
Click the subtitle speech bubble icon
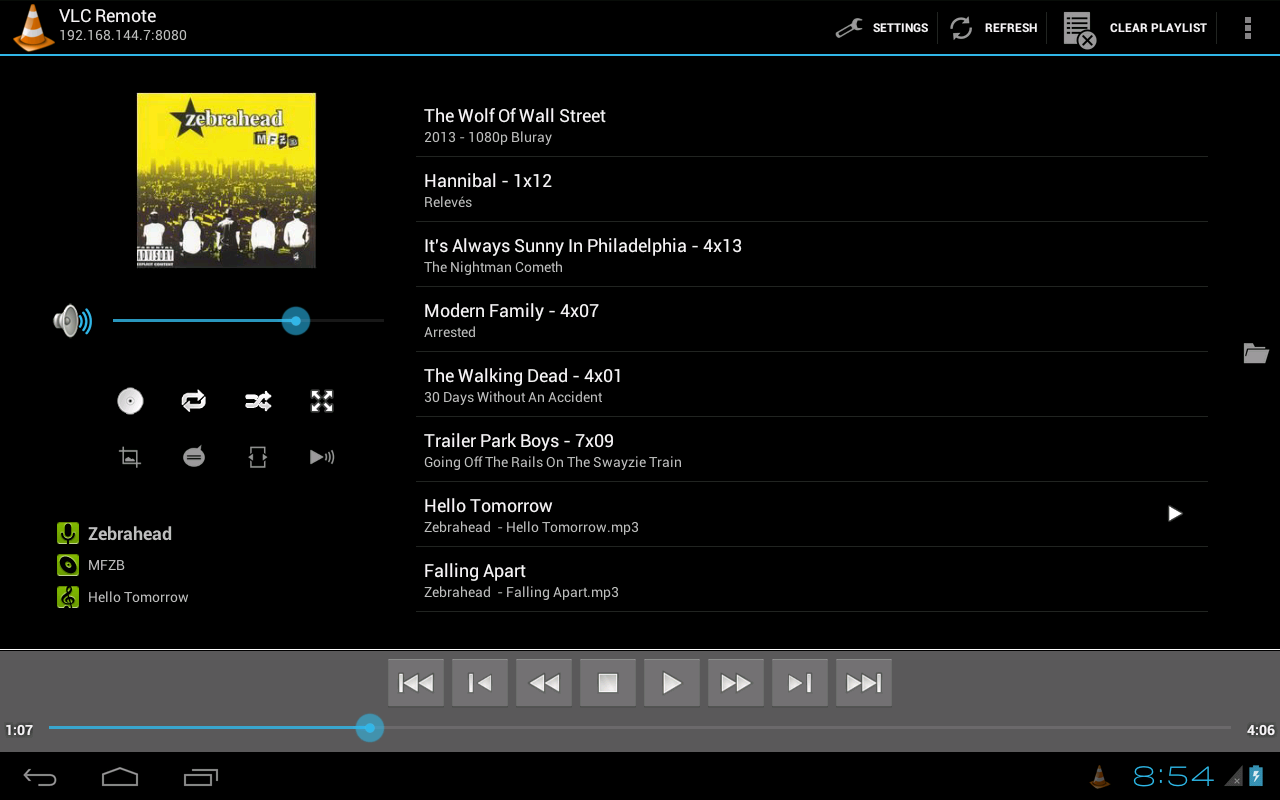[194, 457]
